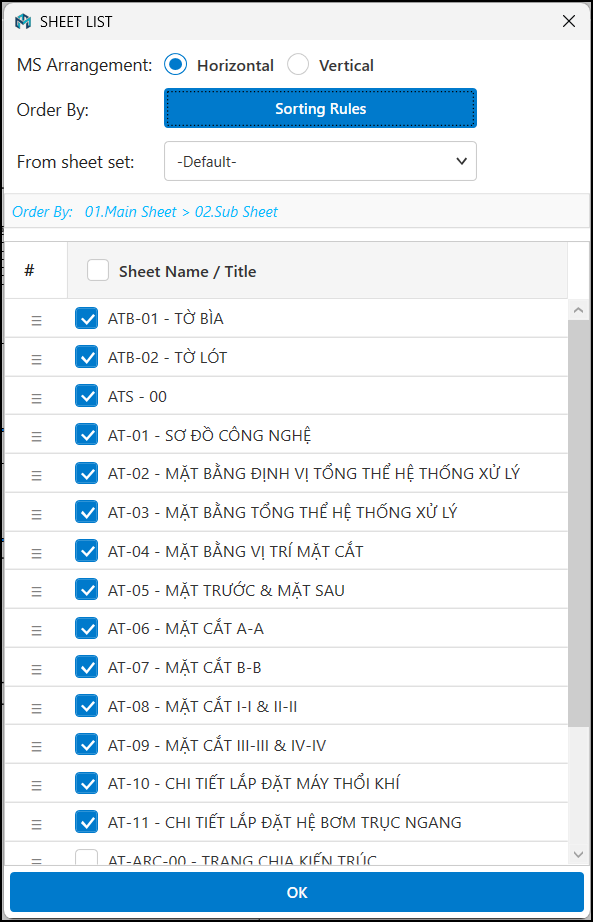Viewport: 593px width, 922px height.
Task: Click the drag handle of row AT-07
Action: tap(36, 669)
